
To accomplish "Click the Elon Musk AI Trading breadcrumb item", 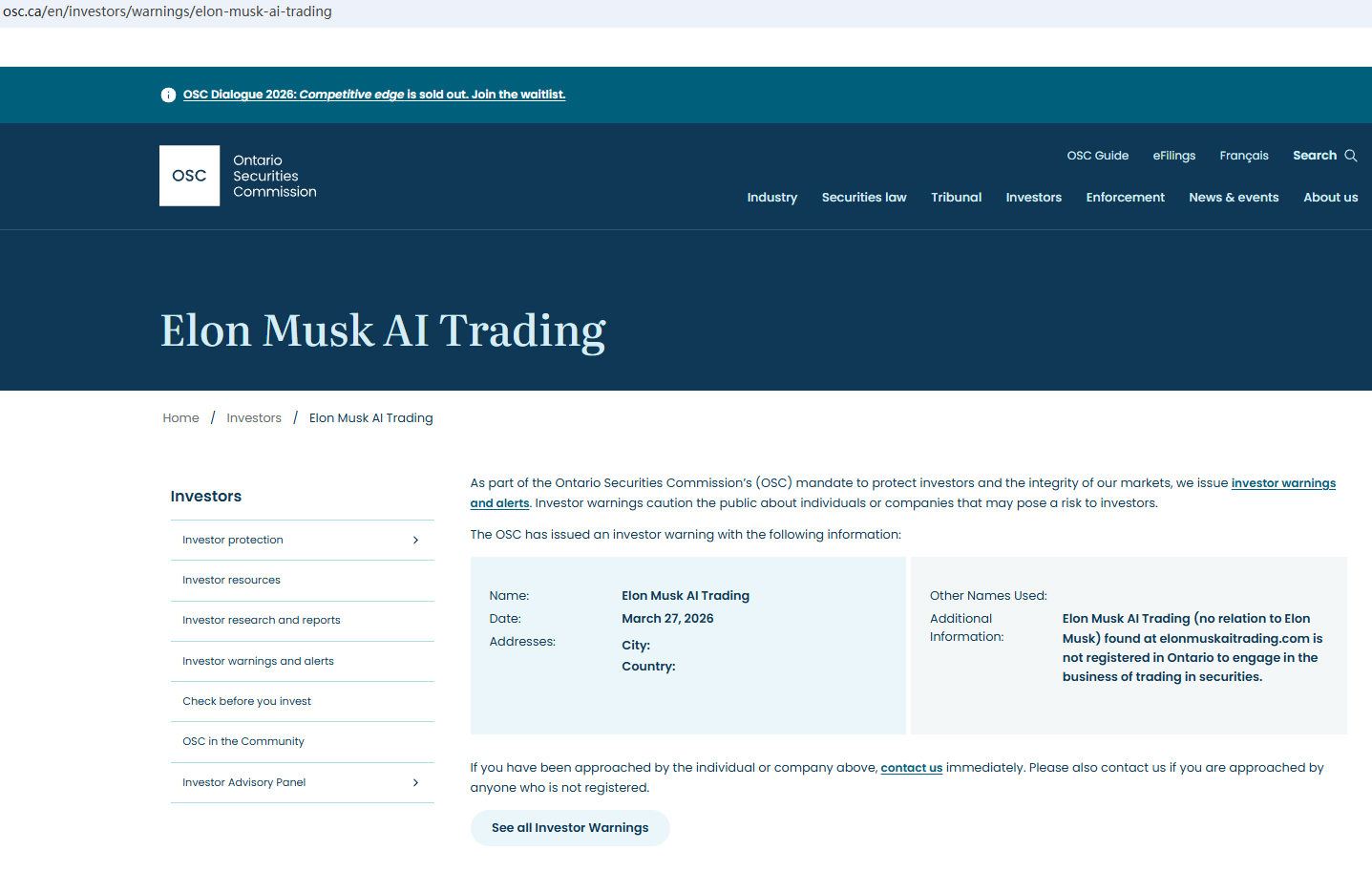I will point(370,418).
